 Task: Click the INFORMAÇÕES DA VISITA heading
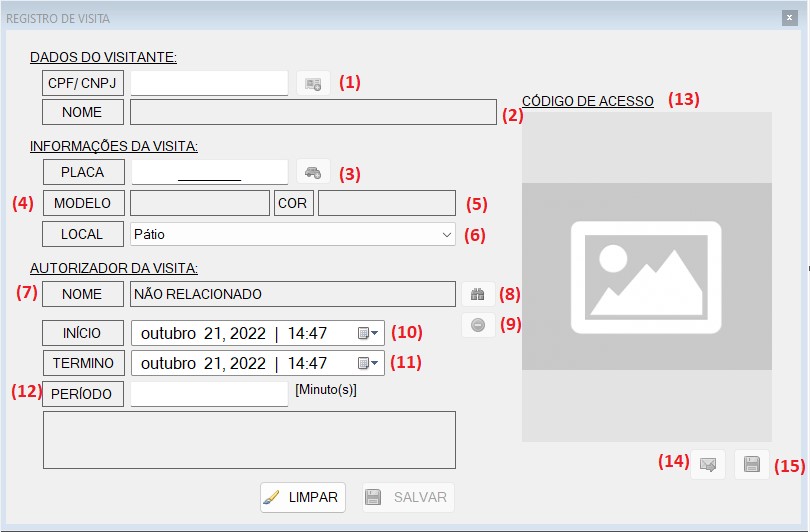114,147
